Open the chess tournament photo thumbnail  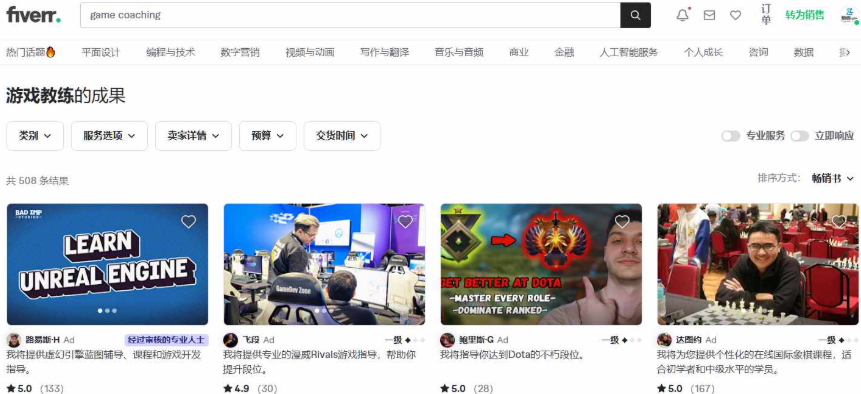[x=758, y=264]
